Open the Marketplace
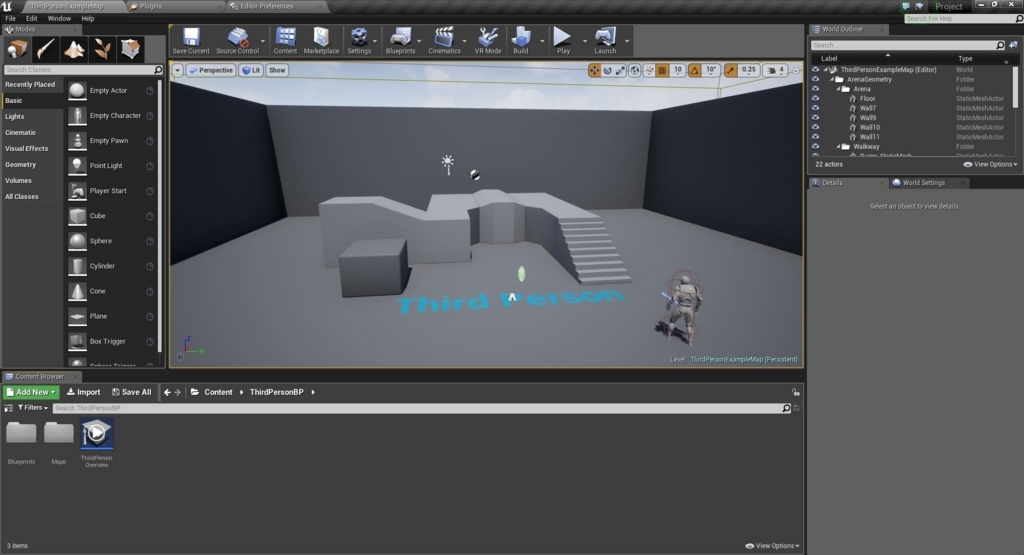 point(321,40)
